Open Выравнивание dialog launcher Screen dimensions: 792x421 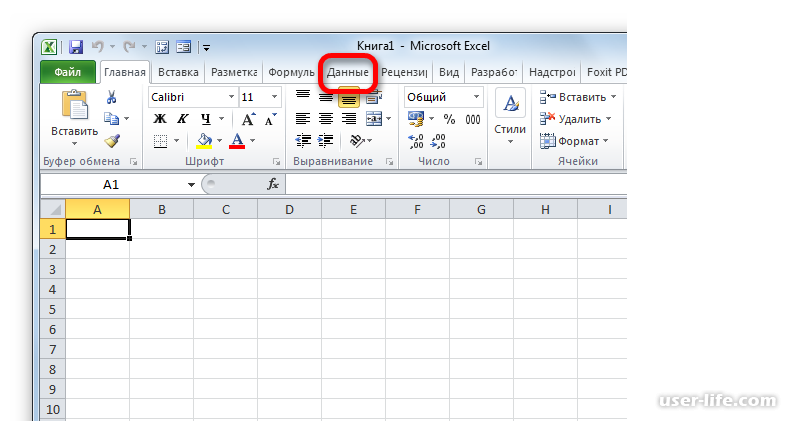tap(389, 162)
